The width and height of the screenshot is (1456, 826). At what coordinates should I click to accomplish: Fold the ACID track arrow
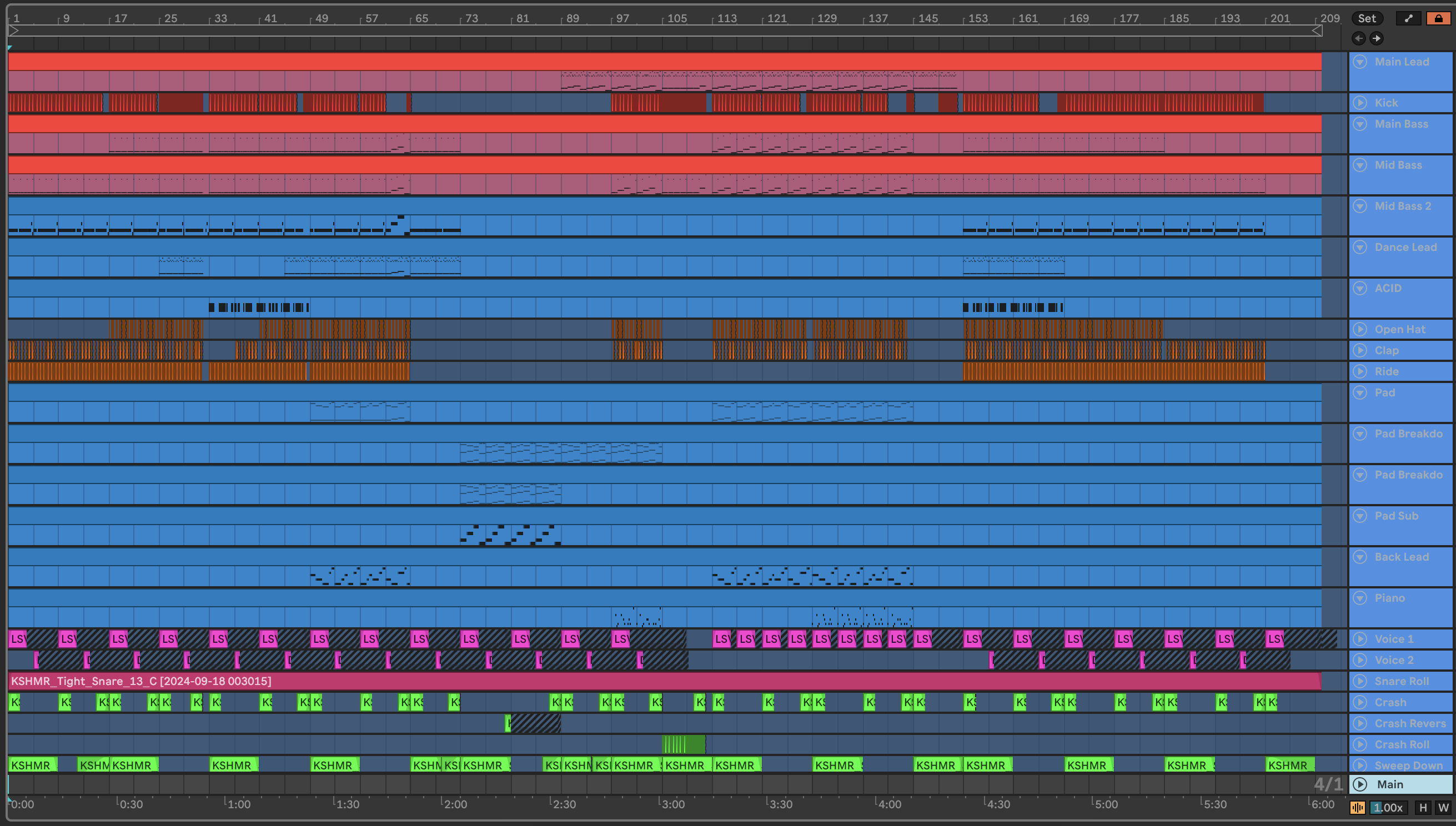pos(1360,288)
